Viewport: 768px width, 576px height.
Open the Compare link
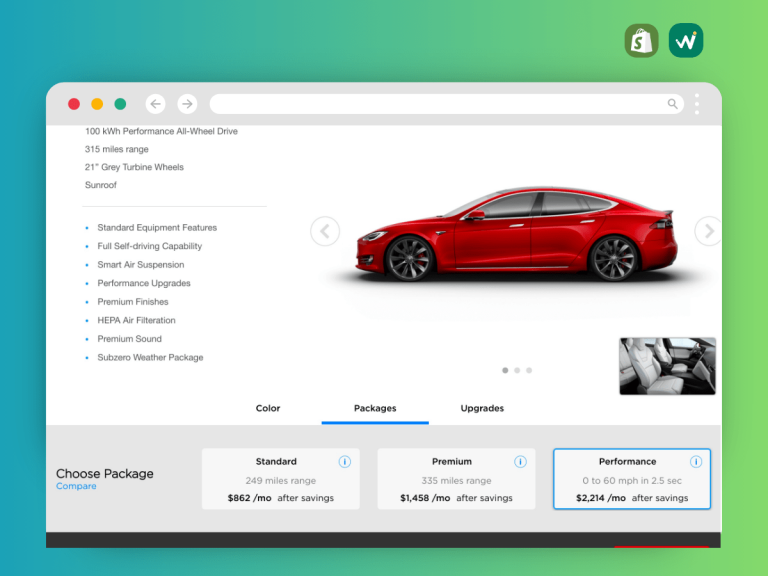(x=76, y=486)
